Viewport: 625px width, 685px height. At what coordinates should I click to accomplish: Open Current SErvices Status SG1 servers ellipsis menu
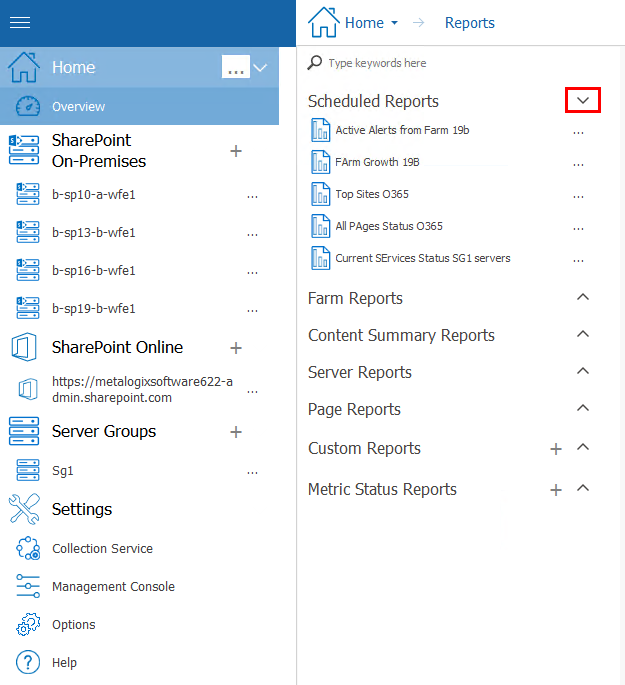(x=578, y=260)
